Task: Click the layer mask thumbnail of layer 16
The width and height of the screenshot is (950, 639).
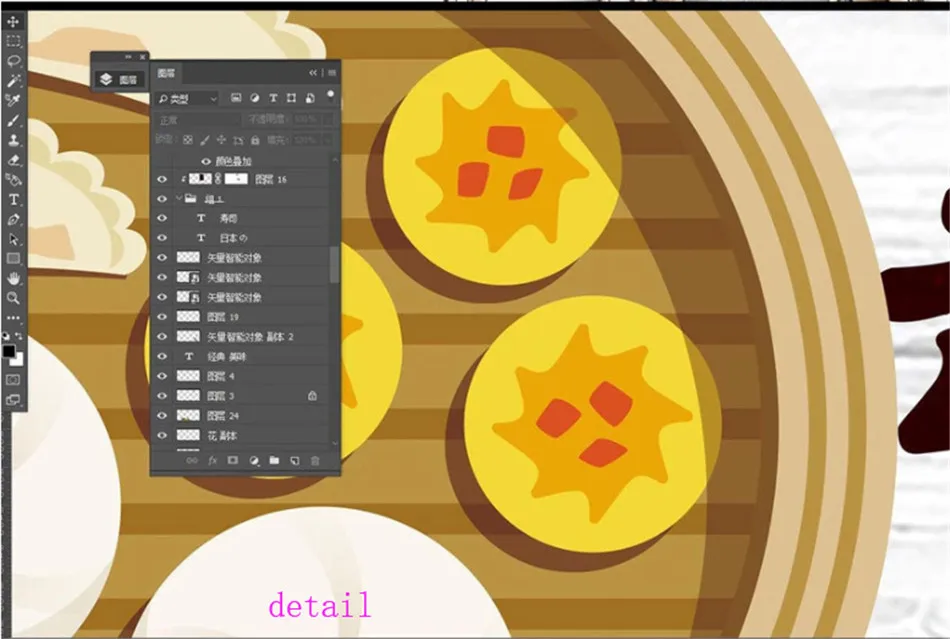Action: click(x=237, y=179)
